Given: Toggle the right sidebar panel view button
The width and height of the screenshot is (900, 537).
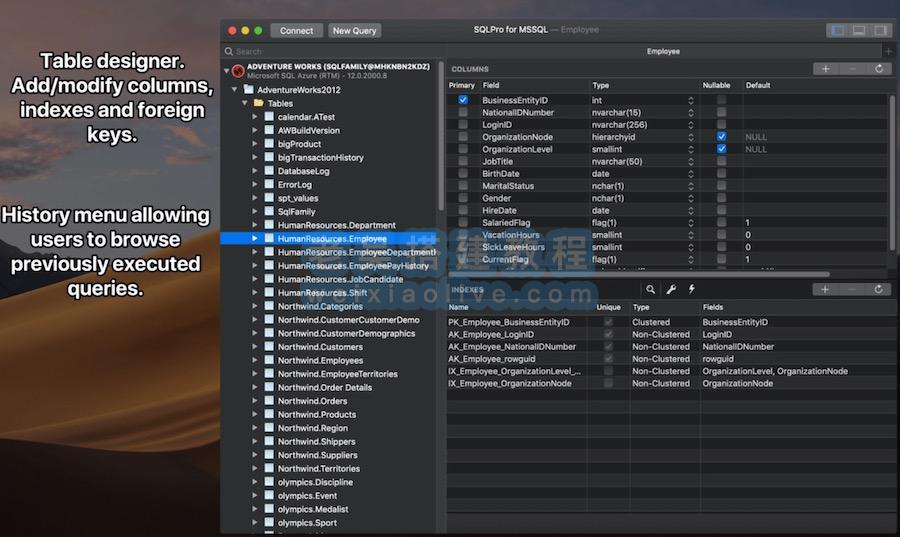Looking at the screenshot, I should point(880,30).
